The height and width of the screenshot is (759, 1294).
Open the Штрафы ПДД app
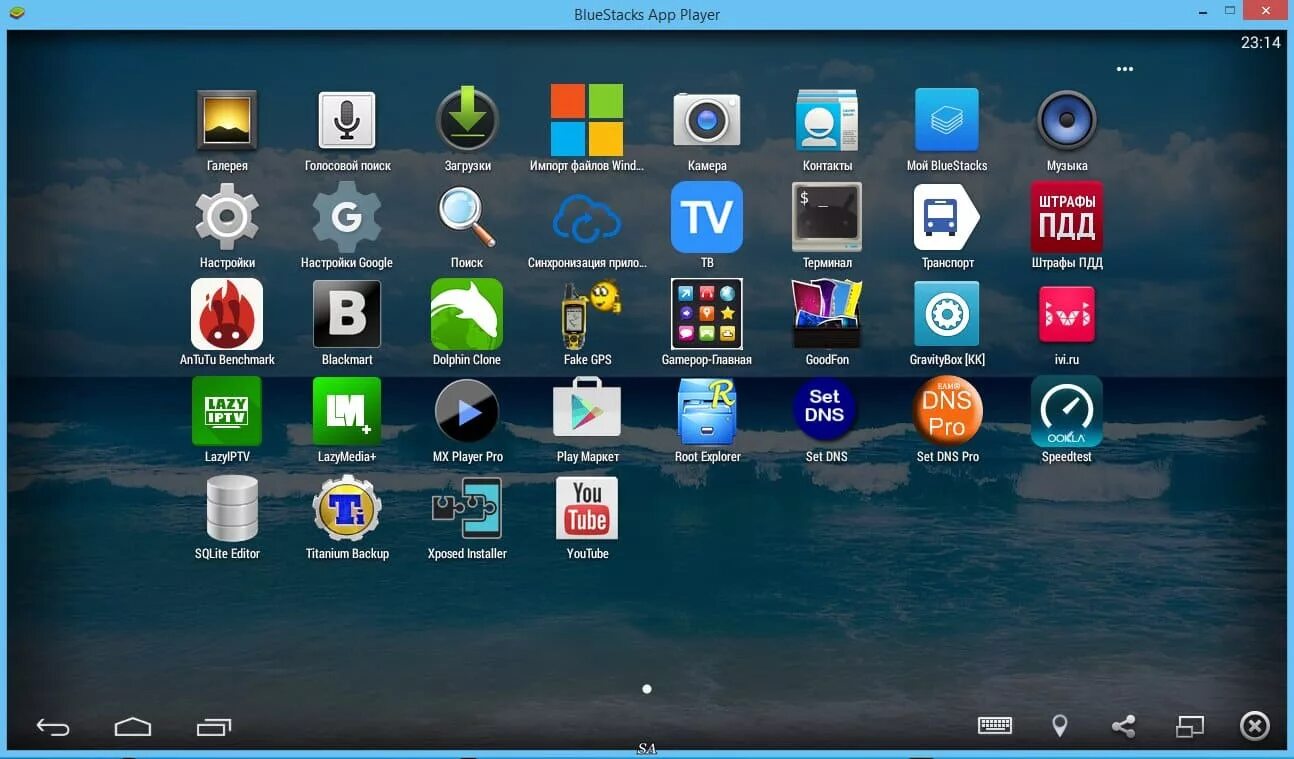[x=1067, y=216]
